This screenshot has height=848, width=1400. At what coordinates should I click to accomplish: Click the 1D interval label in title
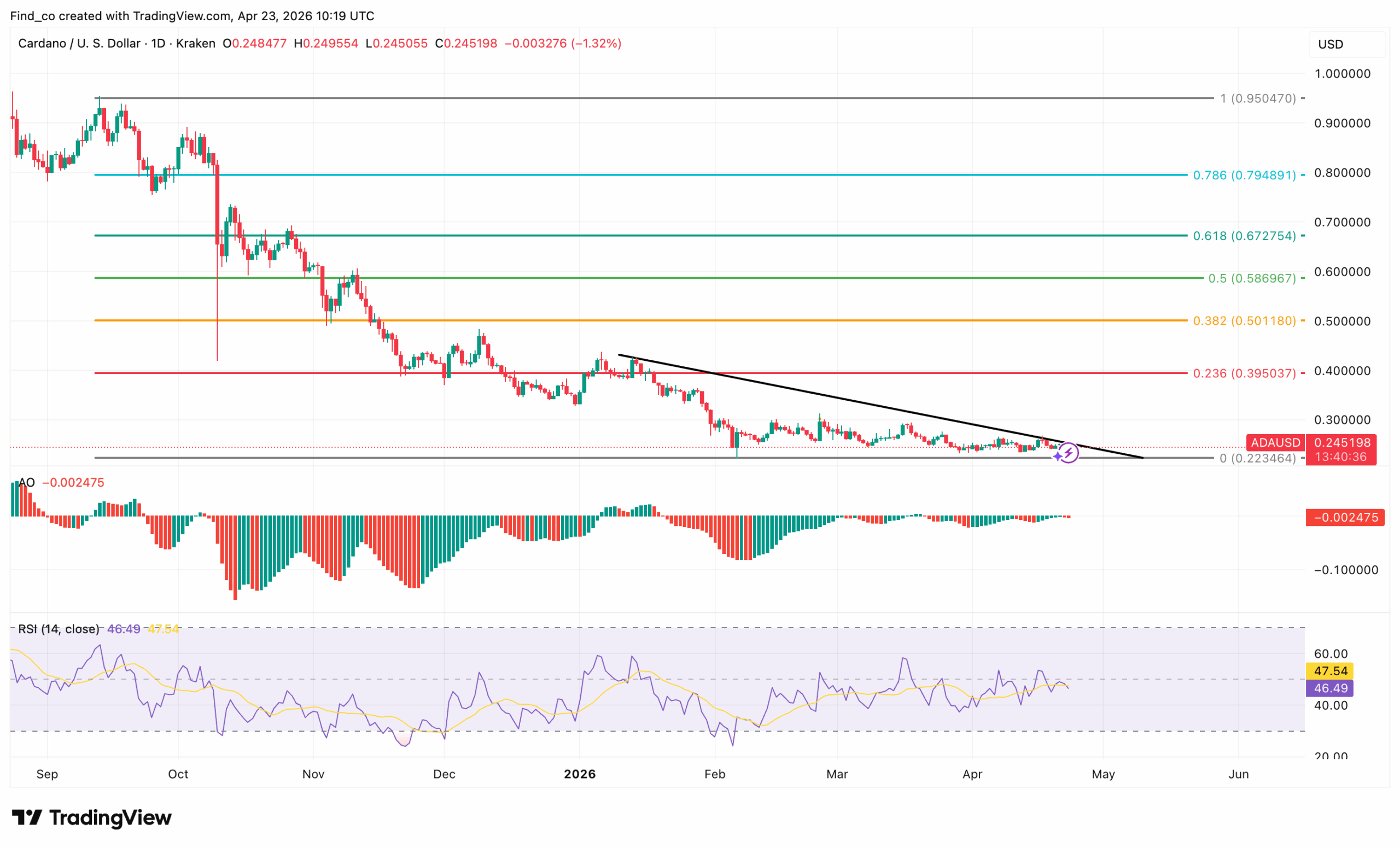[x=159, y=43]
